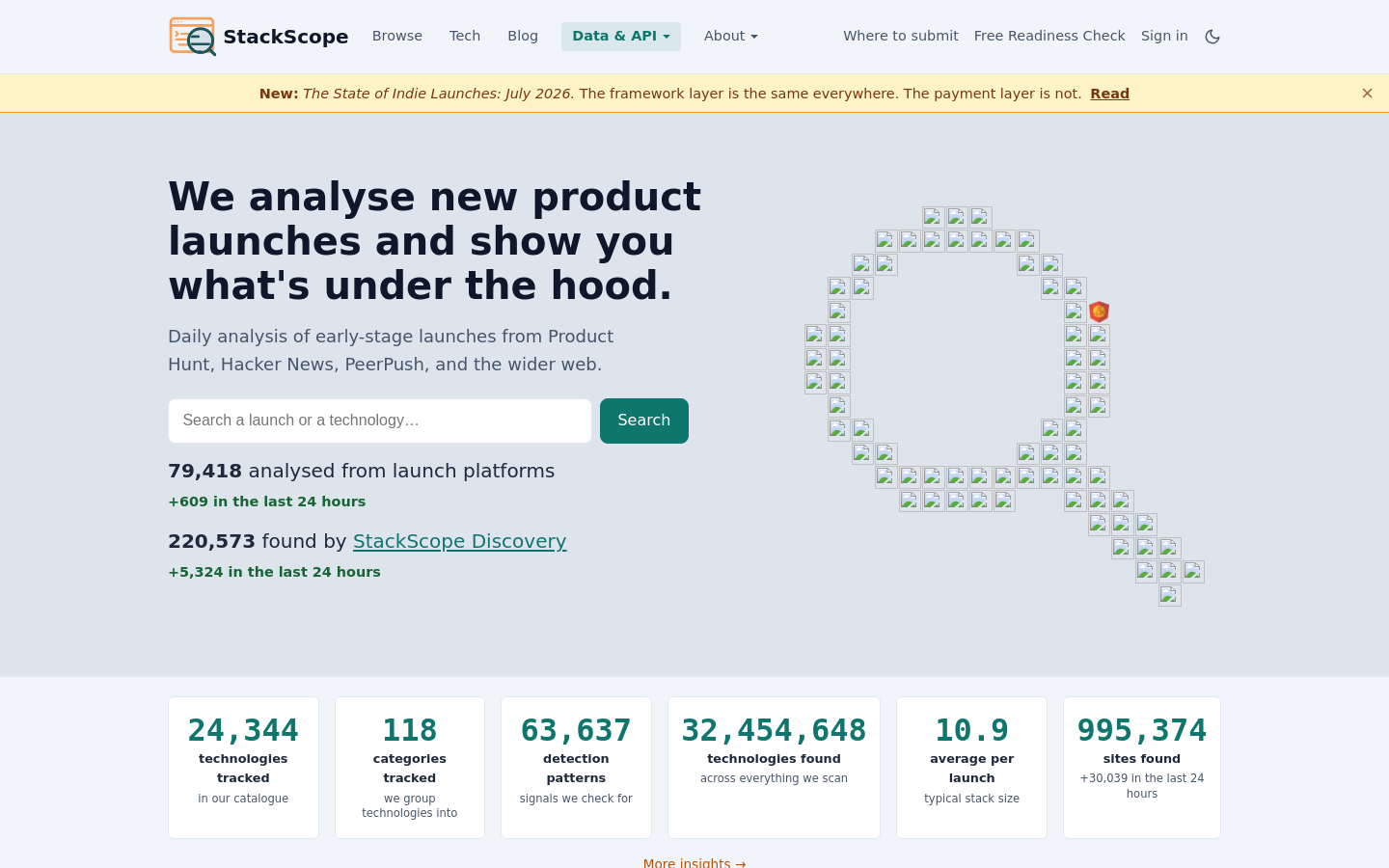Click Read in the announcement banner
The width and height of the screenshot is (1389, 868).
[x=1109, y=94]
